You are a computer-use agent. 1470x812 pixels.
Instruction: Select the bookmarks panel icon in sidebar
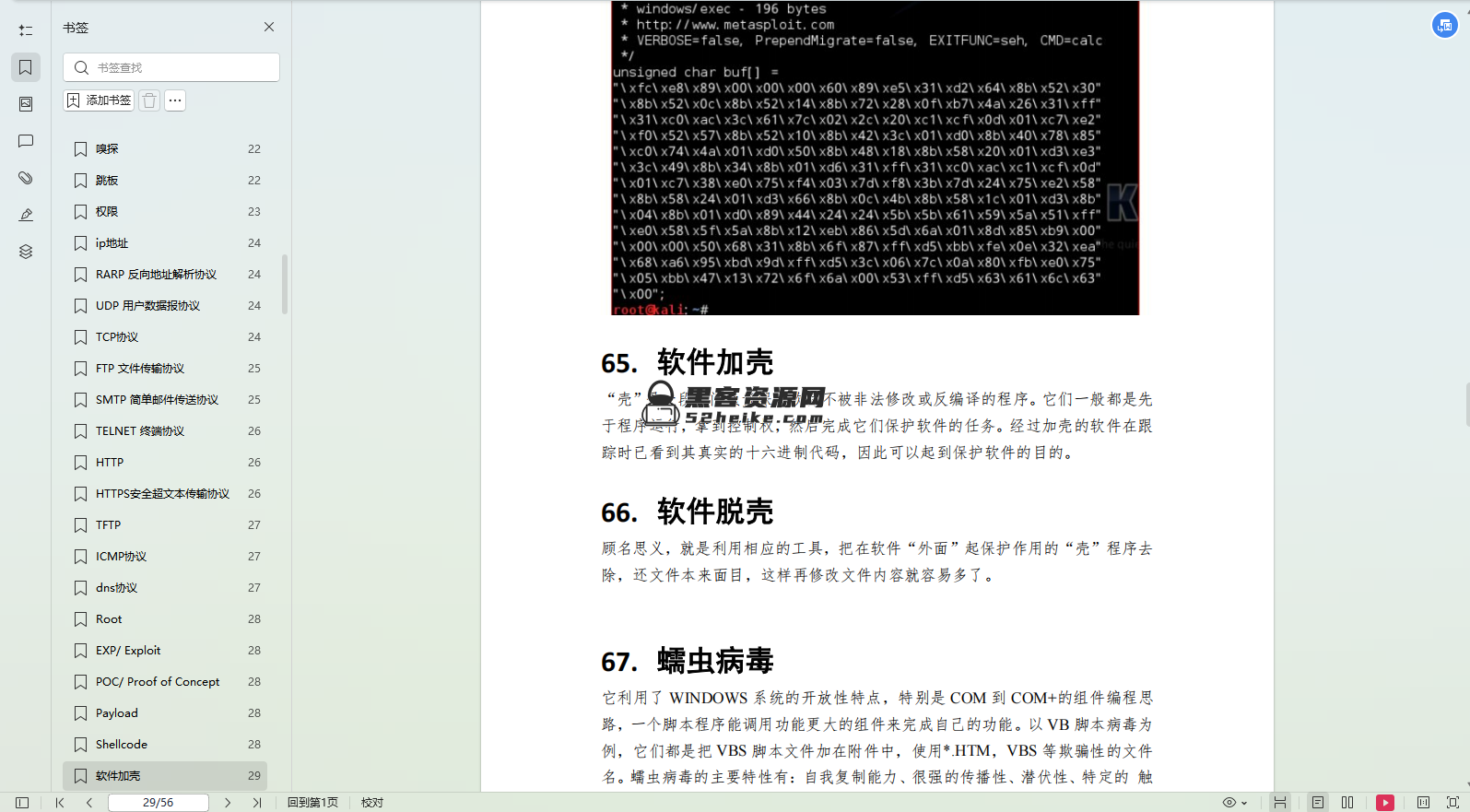coord(26,67)
